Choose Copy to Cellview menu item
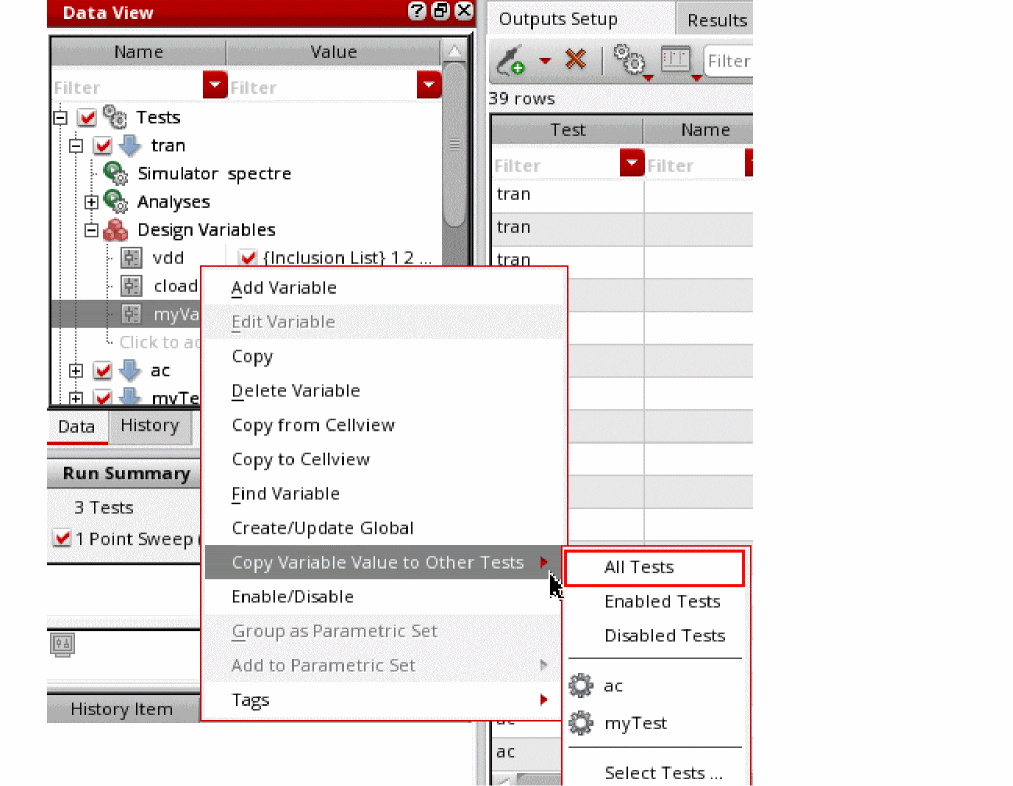The width and height of the screenshot is (1013, 786). (384, 459)
